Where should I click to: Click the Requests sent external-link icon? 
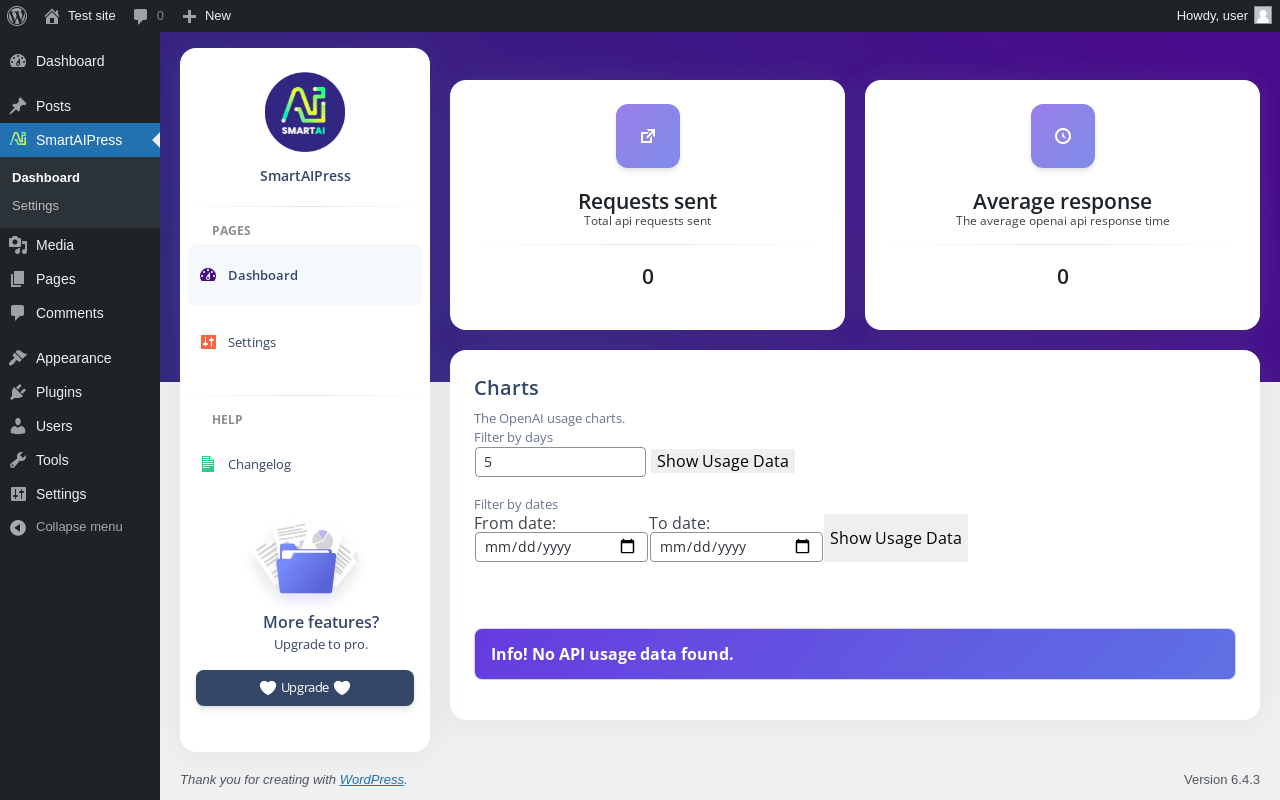pos(648,136)
